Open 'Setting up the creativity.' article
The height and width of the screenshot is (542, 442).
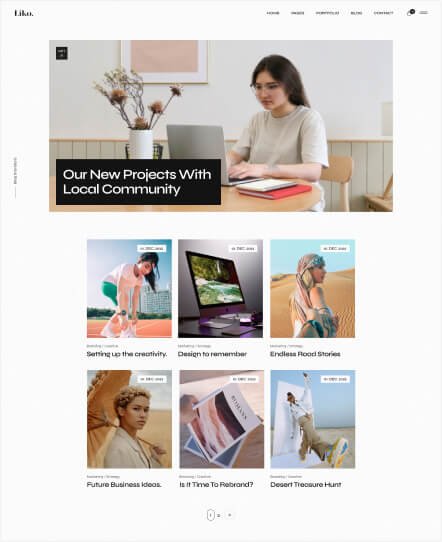[x=127, y=354]
